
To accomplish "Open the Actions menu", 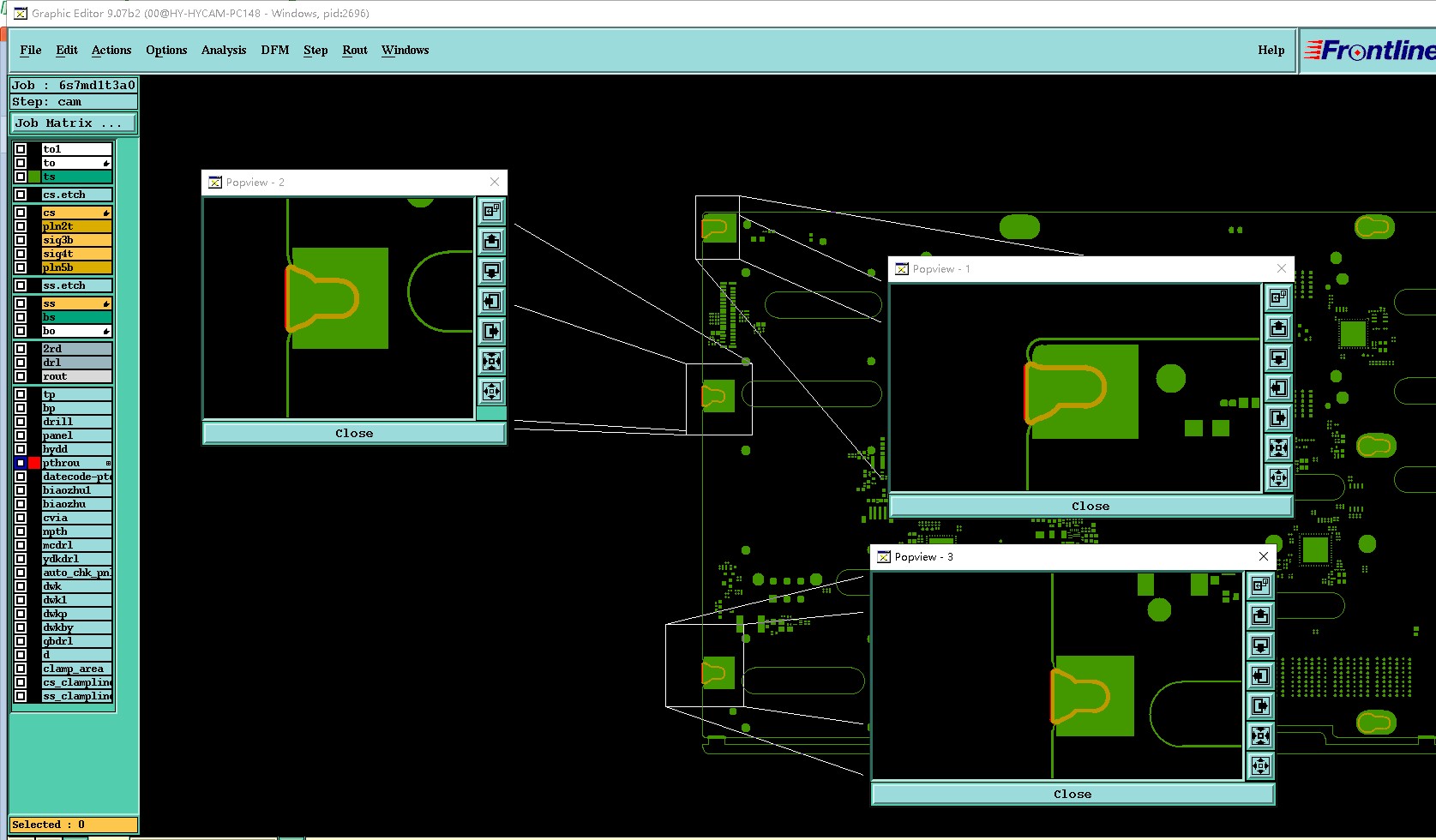I will [x=111, y=50].
